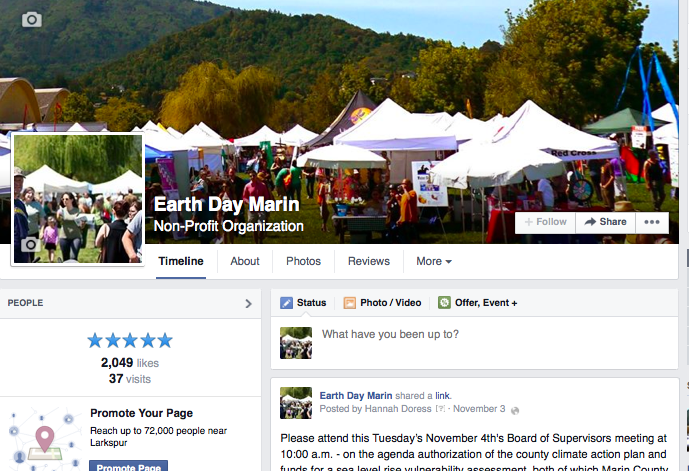Click the Share button

tap(606, 222)
